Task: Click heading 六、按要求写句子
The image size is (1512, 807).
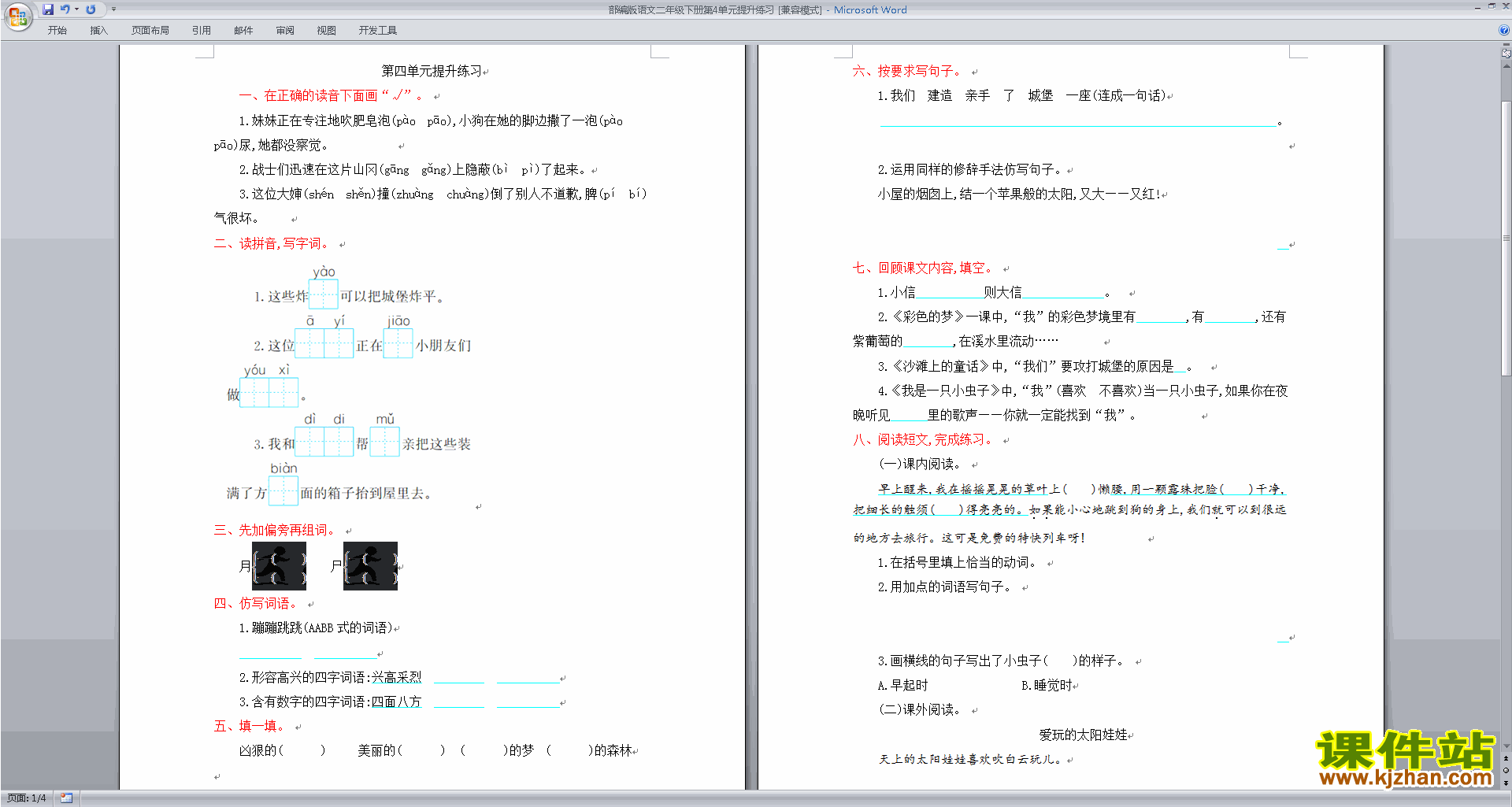Action: (907, 71)
